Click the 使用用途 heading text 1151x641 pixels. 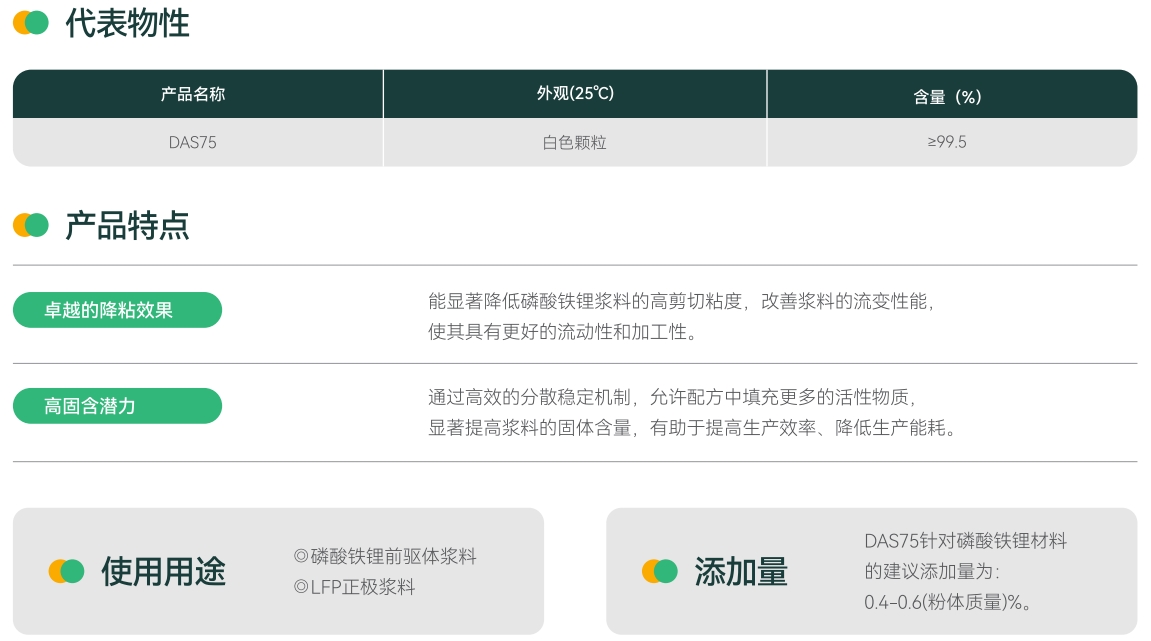coord(163,571)
